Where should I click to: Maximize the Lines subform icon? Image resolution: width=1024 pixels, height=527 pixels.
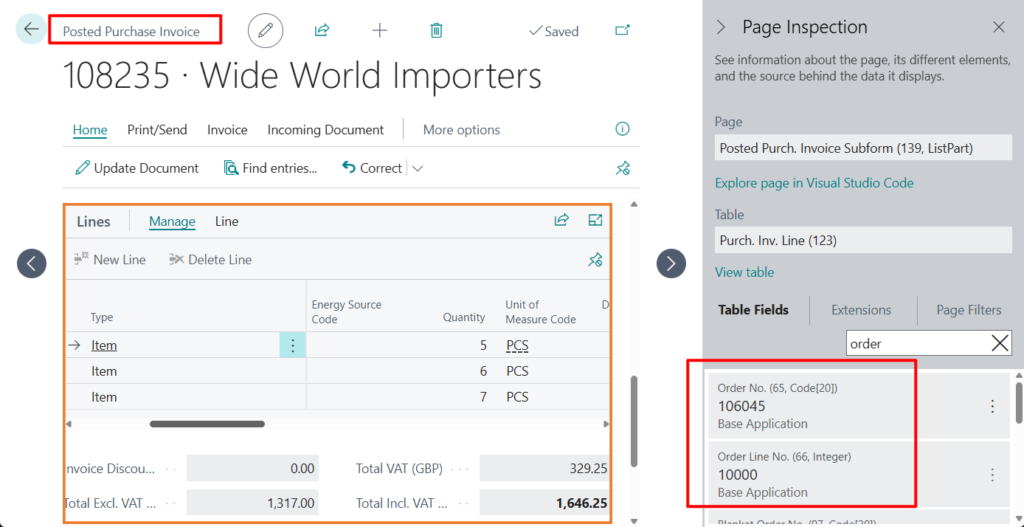tap(596, 221)
